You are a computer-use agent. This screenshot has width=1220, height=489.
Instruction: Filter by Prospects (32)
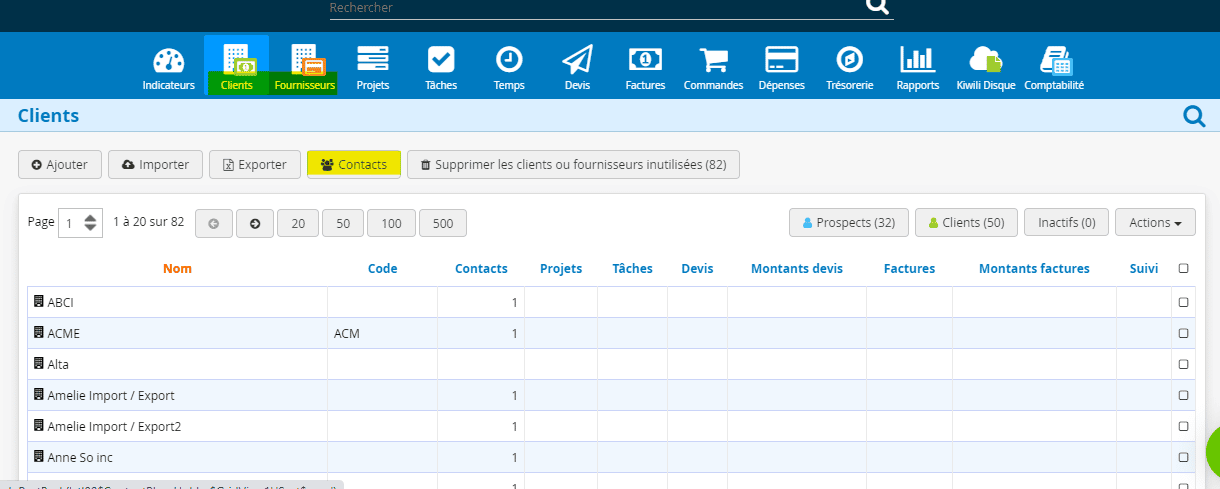click(x=848, y=223)
